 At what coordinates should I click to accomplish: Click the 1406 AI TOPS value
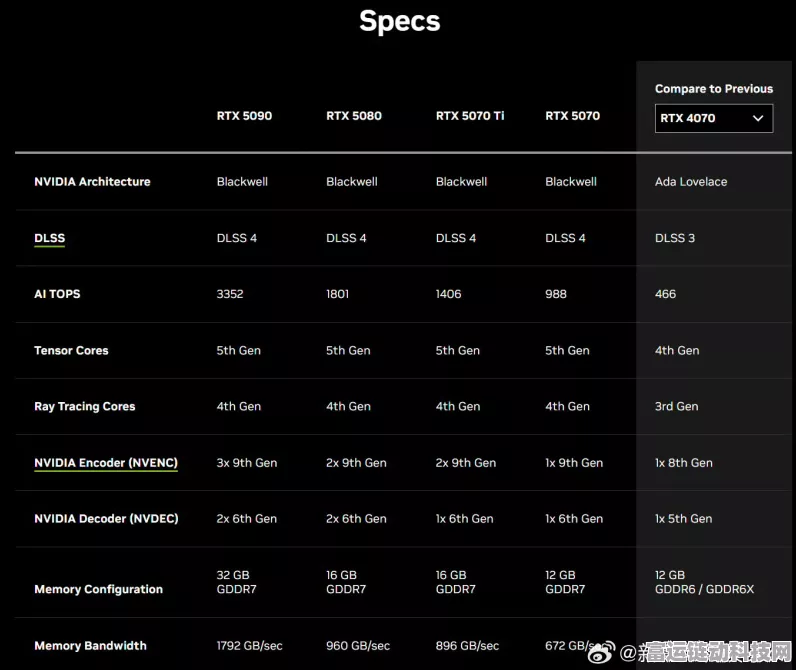tap(449, 294)
